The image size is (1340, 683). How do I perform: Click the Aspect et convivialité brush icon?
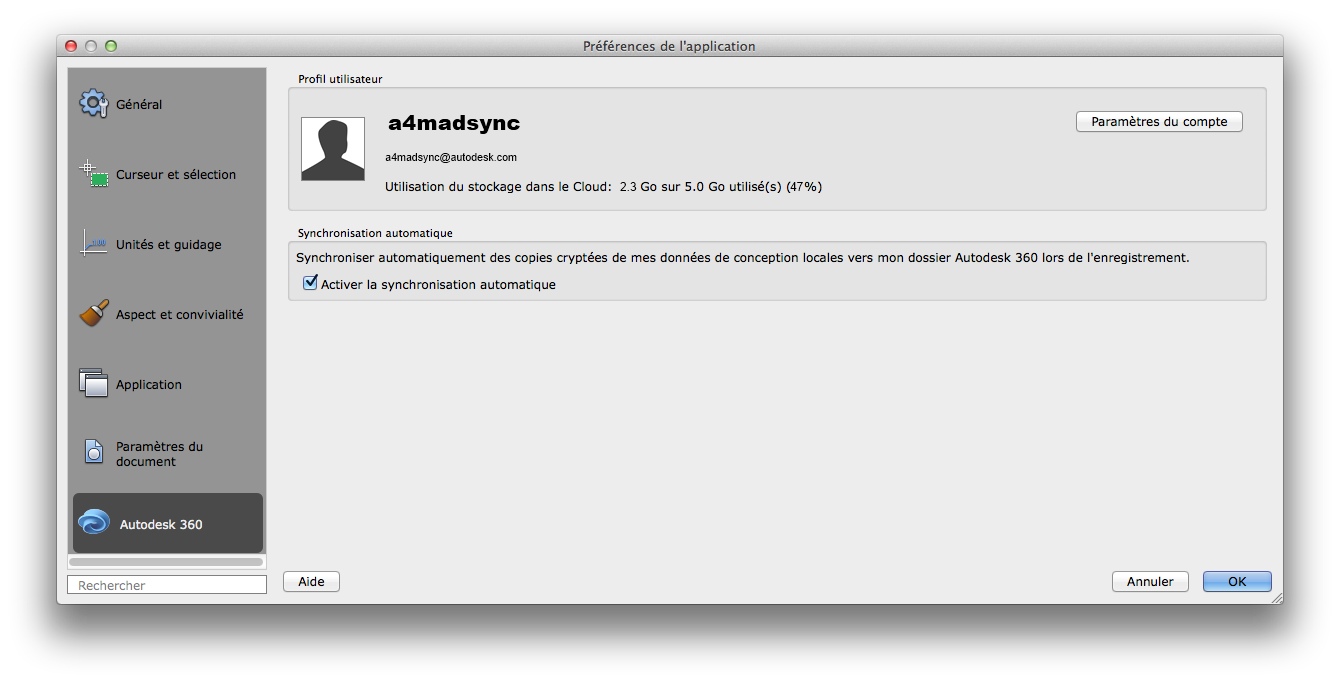tap(94, 313)
